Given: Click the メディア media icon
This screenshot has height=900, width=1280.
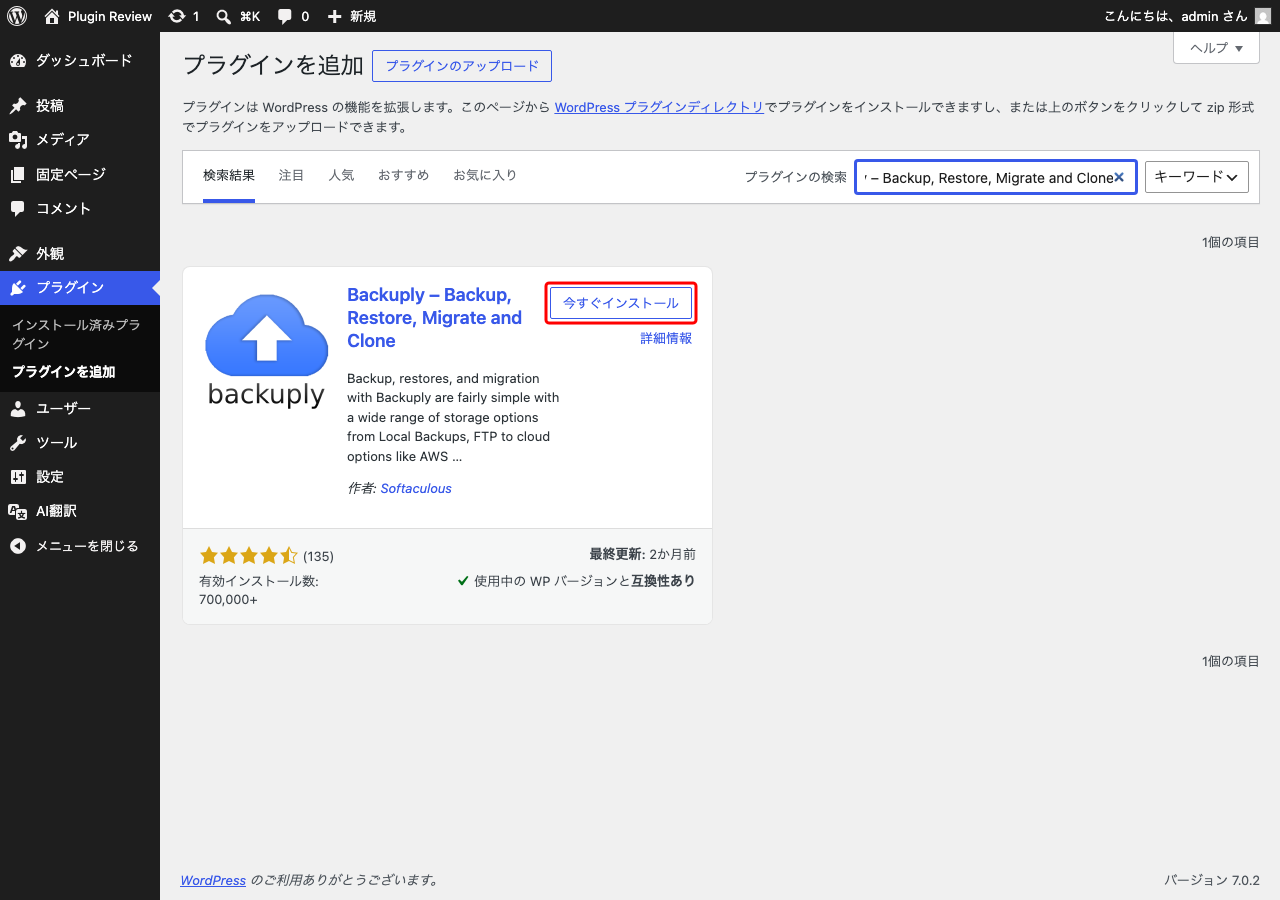Looking at the screenshot, I should pos(18,140).
